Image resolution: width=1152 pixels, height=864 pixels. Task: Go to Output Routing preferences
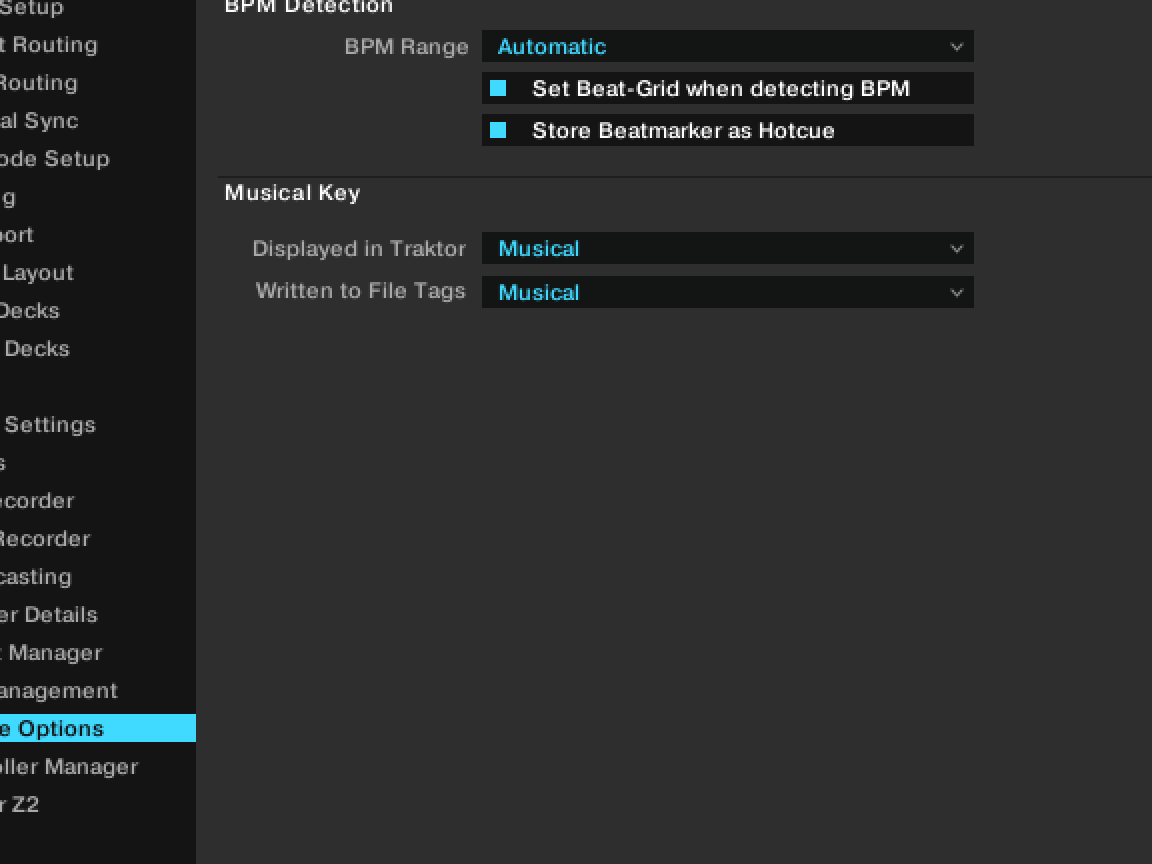click(x=48, y=45)
